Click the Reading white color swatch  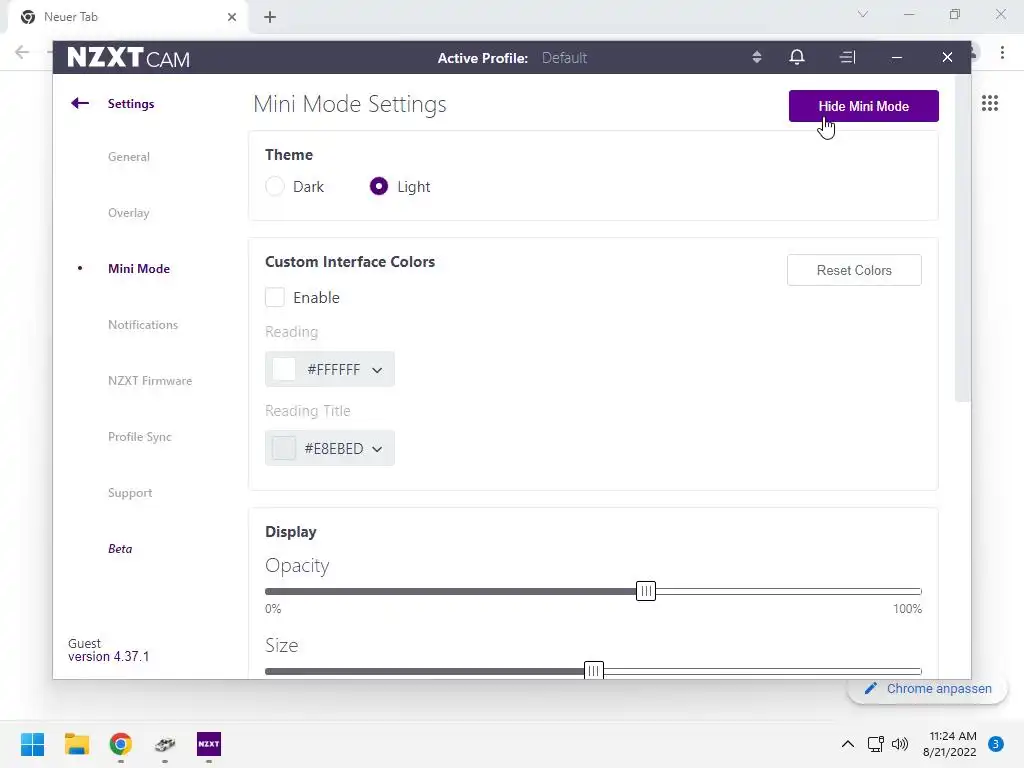[284, 369]
